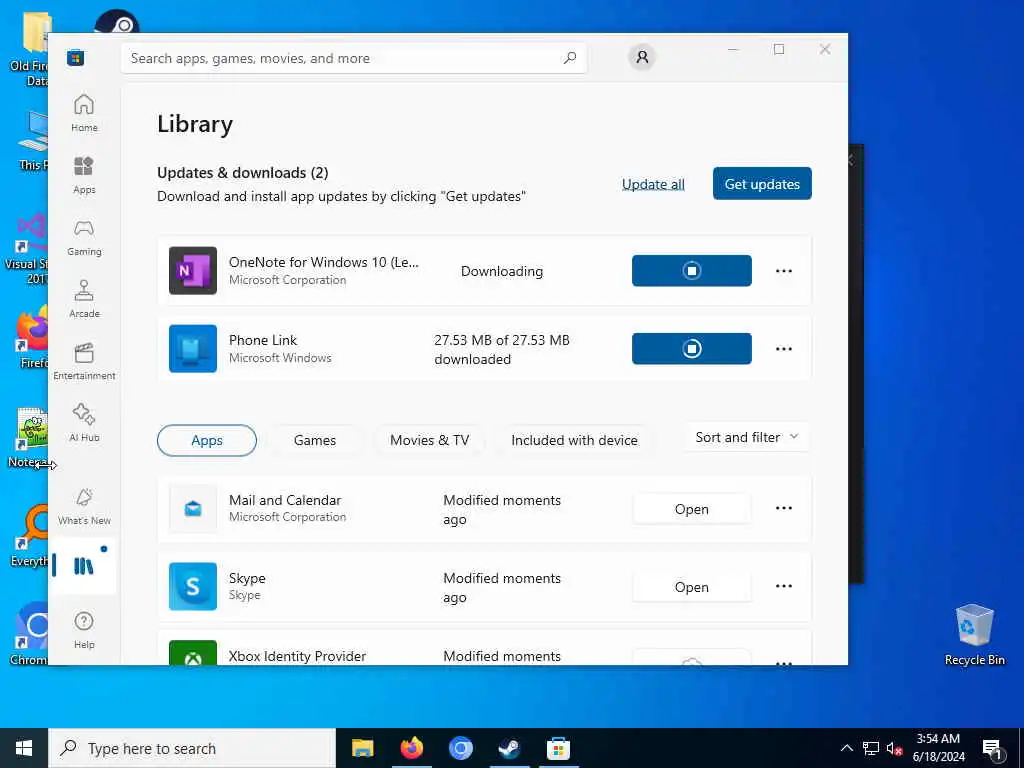Click the OneNote app icon
The image size is (1024, 768).
pyautogui.click(x=193, y=270)
